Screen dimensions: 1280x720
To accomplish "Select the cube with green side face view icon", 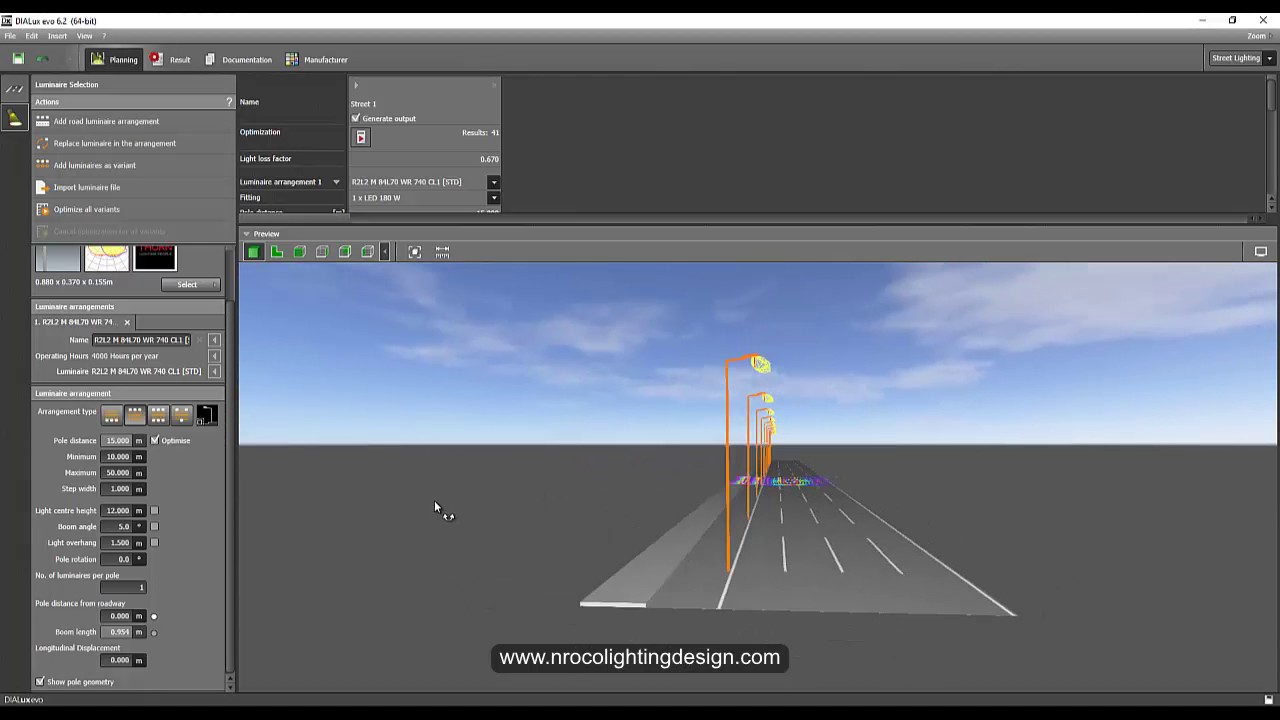I will (x=345, y=252).
